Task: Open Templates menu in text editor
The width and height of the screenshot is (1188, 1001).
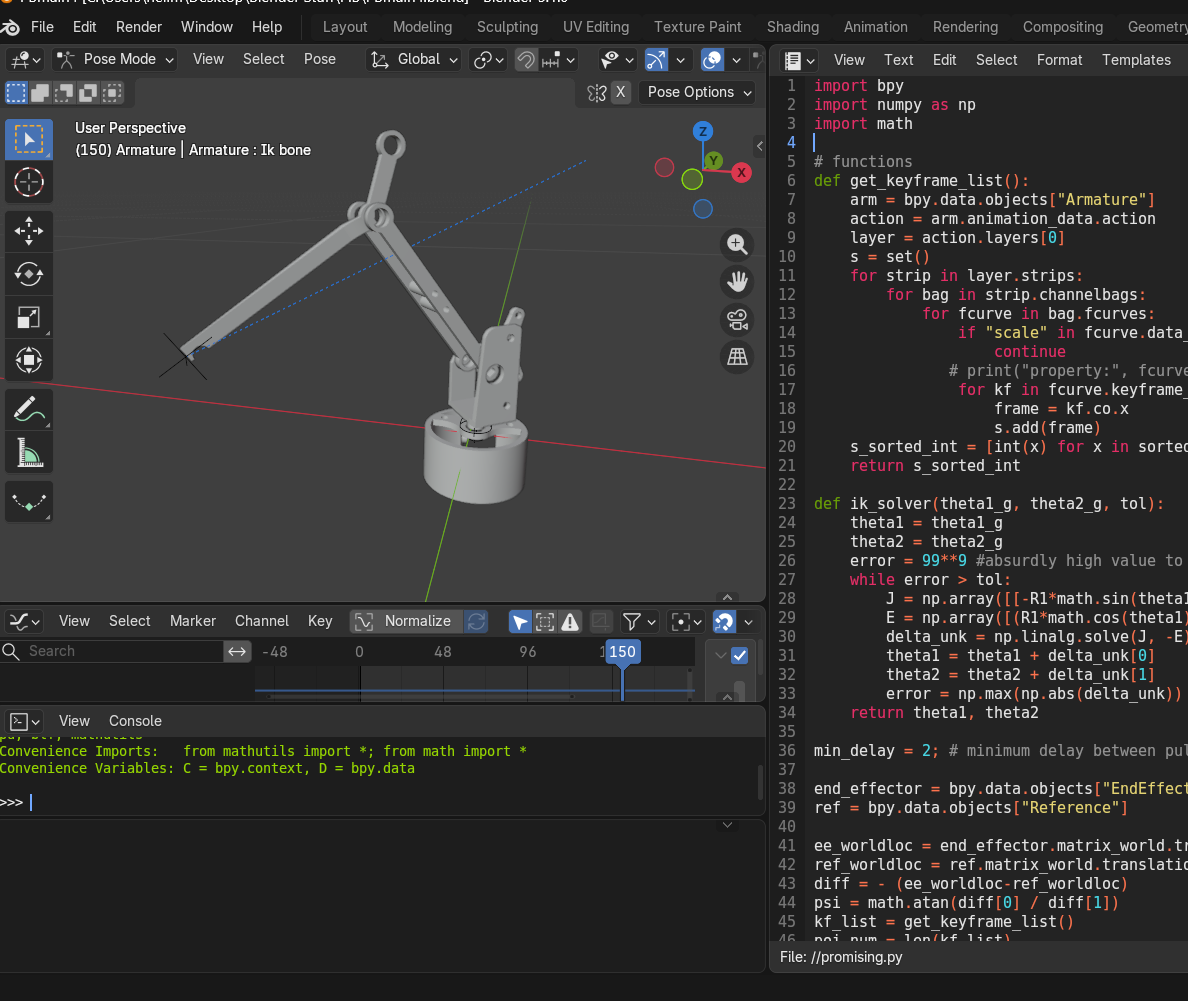Action: (1136, 60)
